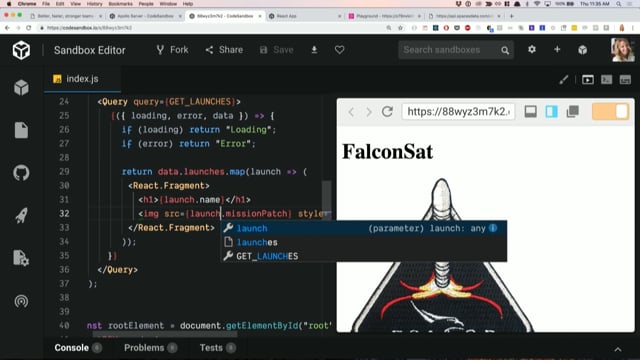The height and width of the screenshot is (360, 640).
Task: Toggle the orange preview switch
Action: [x=610, y=111]
